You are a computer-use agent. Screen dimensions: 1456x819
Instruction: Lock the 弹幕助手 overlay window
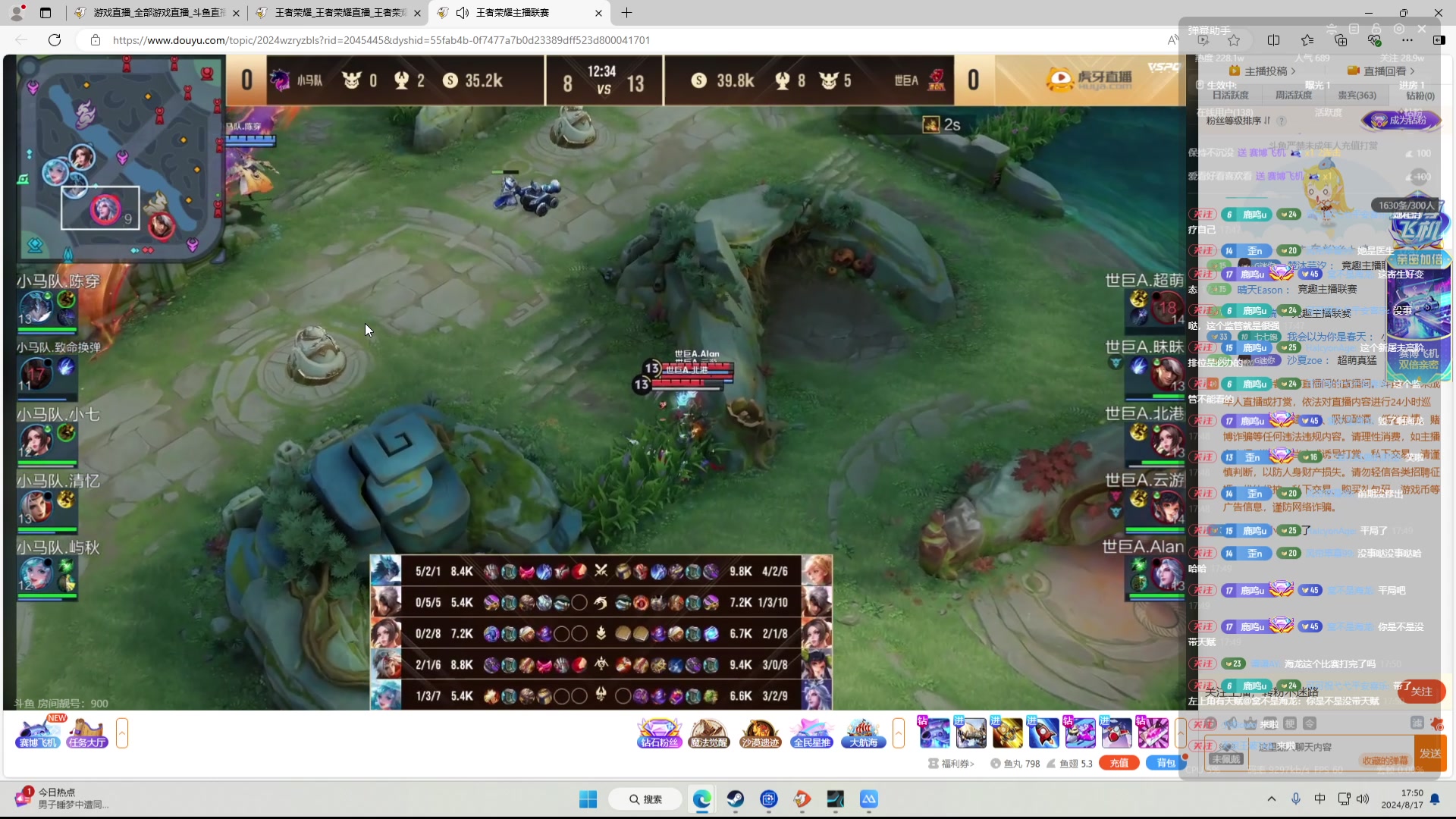pos(1376,29)
